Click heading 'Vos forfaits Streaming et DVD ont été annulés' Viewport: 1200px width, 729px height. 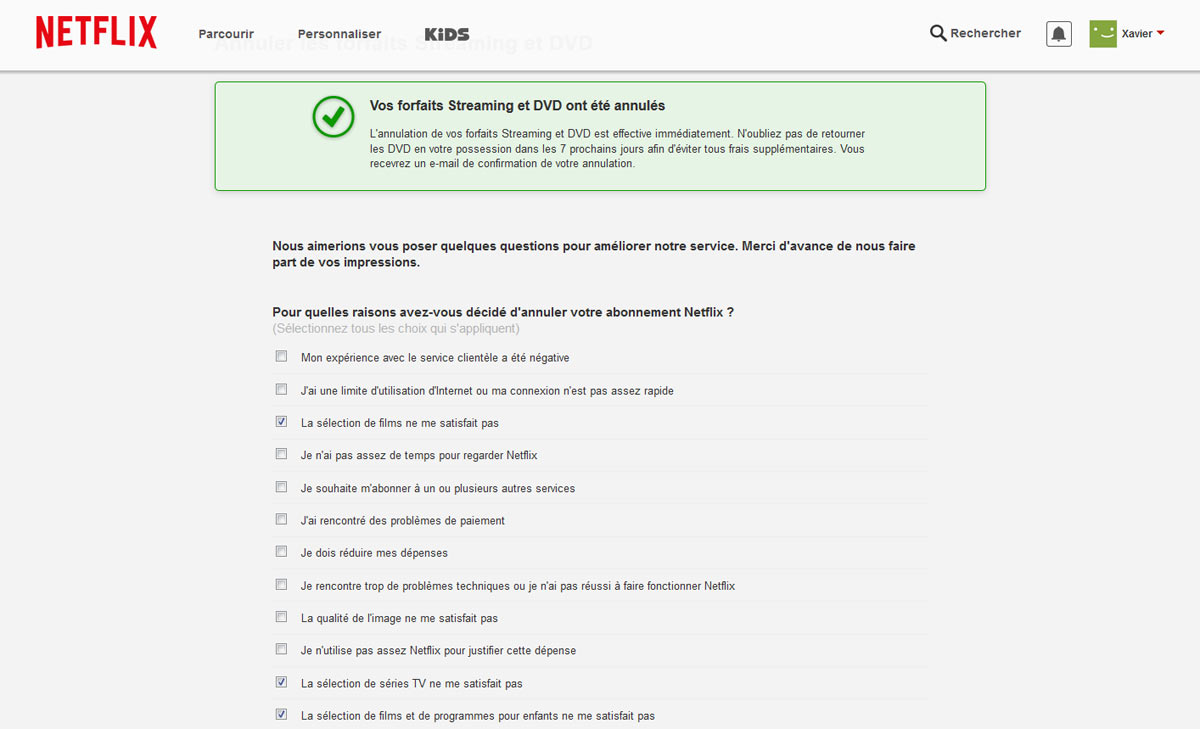[517, 105]
